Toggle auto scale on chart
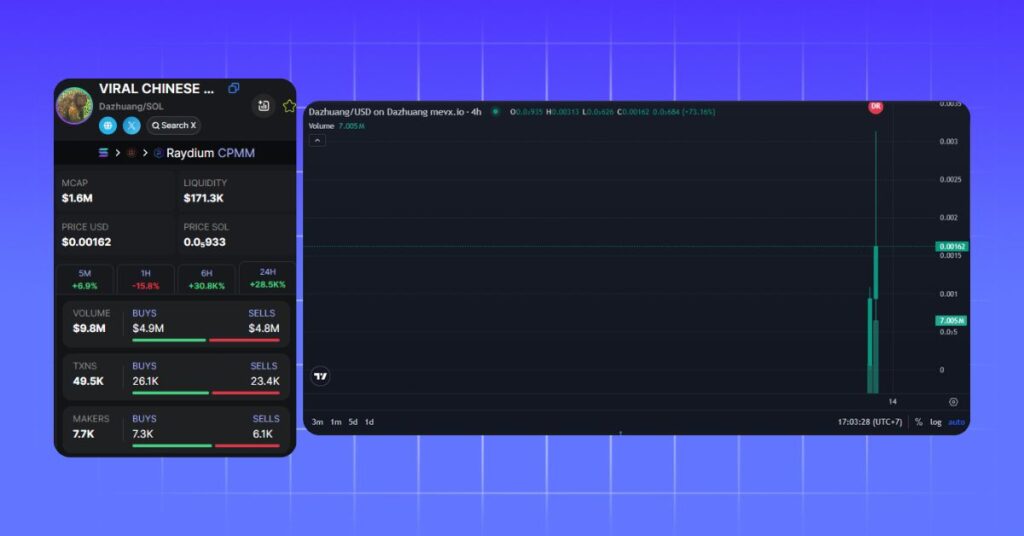This screenshot has height=536, width=1024. pyautogui.click(x=957, y=422)
